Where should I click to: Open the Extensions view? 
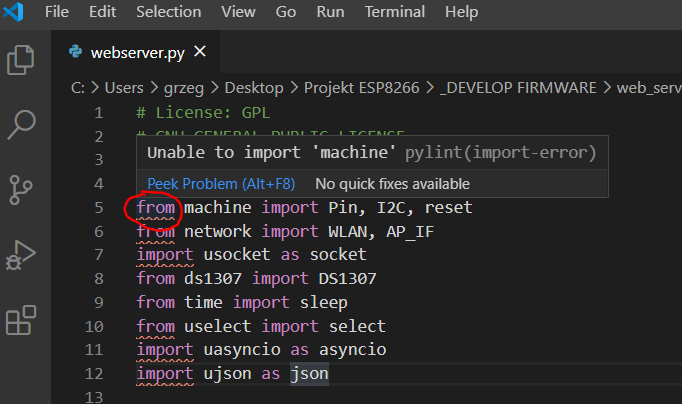click(21, 320)
